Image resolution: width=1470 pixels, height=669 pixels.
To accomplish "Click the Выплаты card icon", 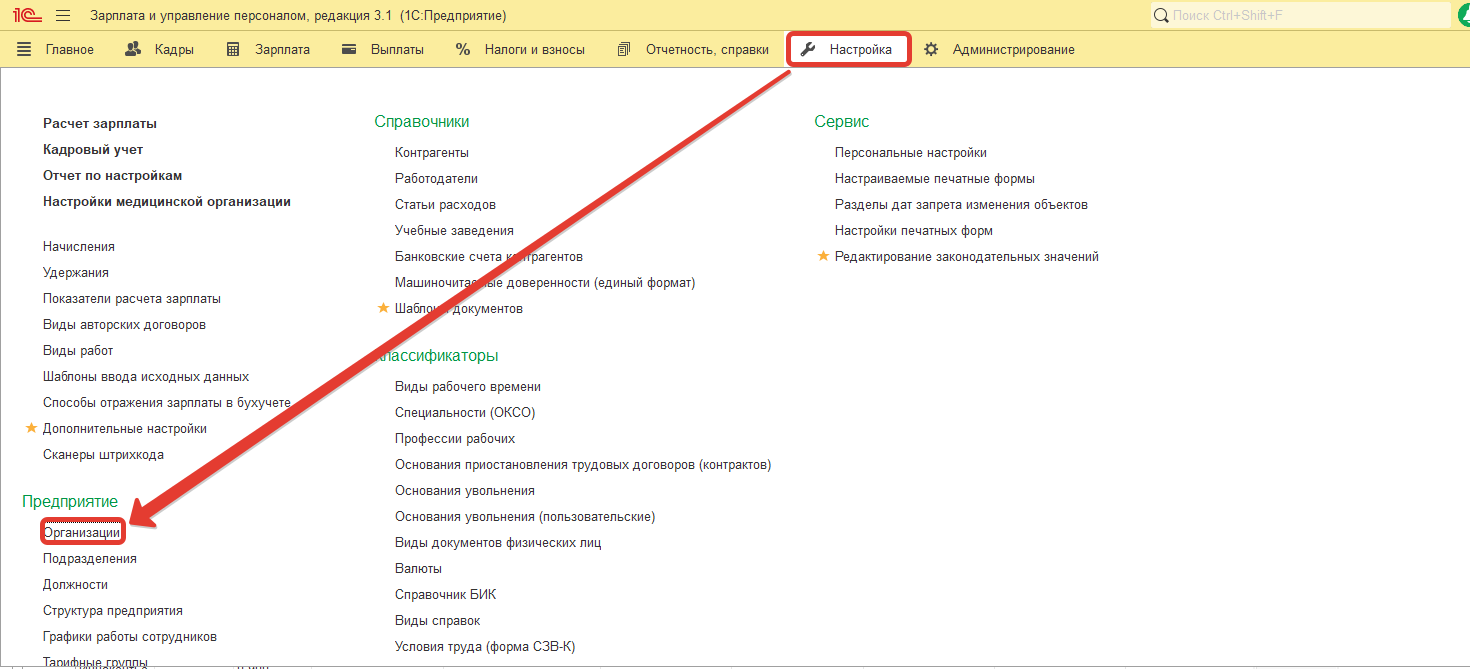I will [349, 49].
